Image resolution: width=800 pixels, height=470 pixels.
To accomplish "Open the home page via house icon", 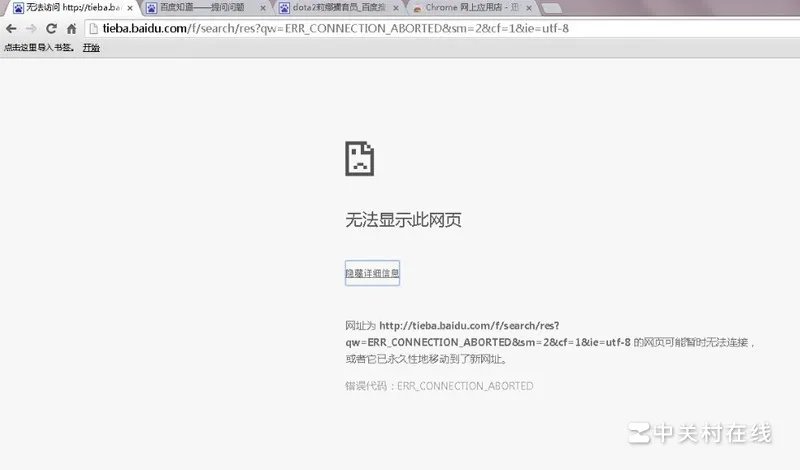I will (71, 29).
